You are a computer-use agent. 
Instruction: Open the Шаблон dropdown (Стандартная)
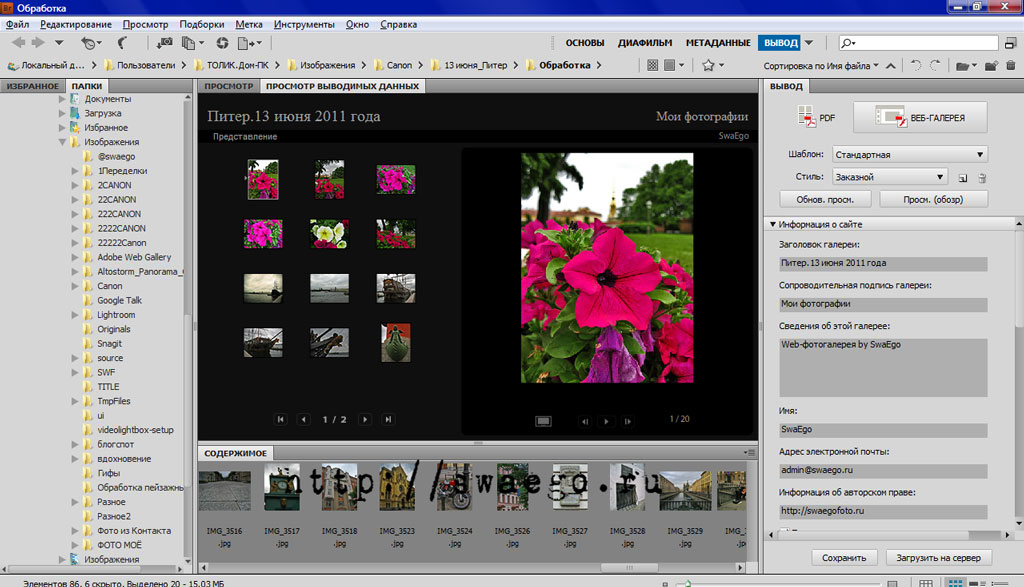click(909, 155)
